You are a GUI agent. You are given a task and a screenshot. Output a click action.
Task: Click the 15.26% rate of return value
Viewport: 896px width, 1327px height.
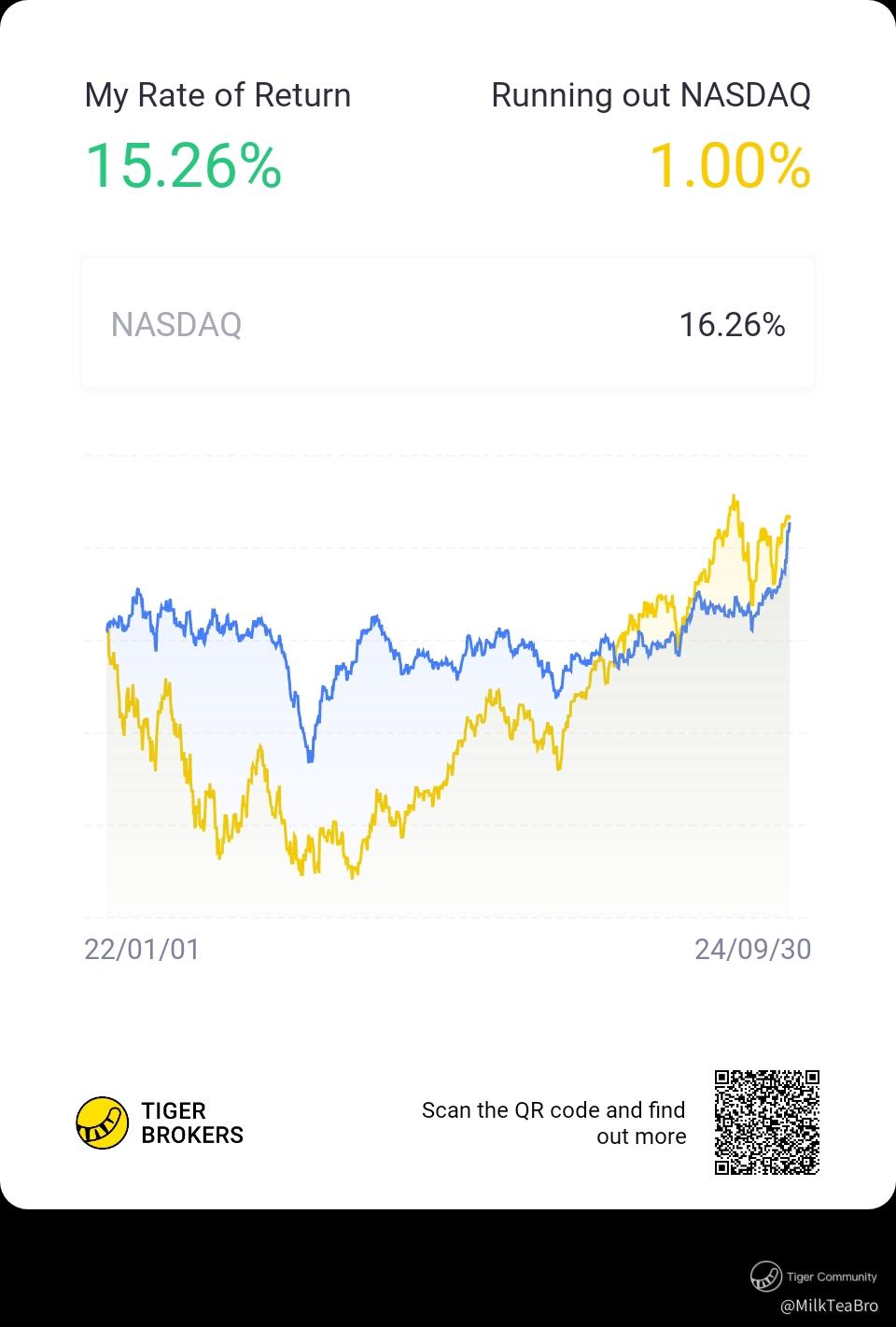tap(183, 165)
